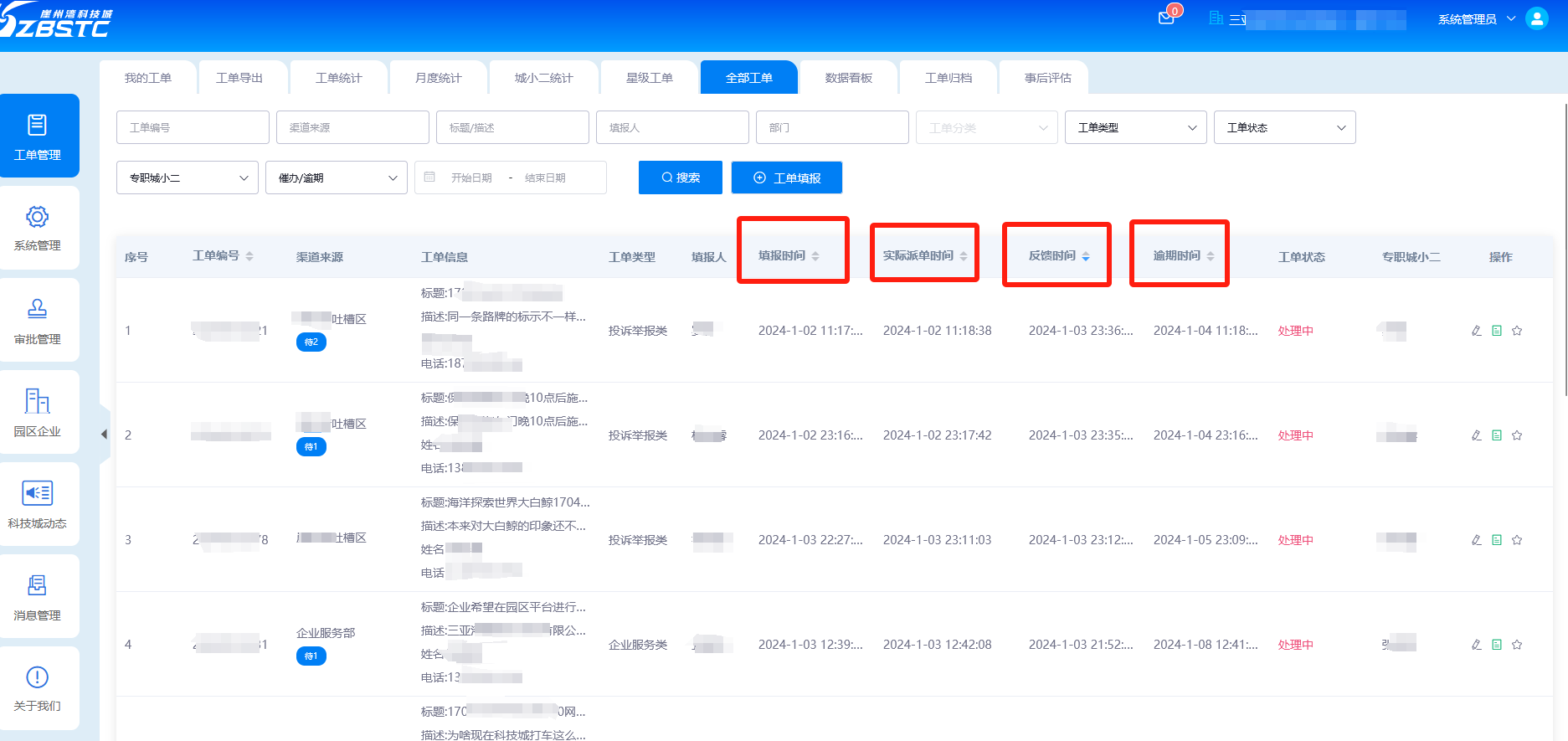Screen dimensions: 1568x741
Task: Open the 工单分类 dropdown
Action: coord(987,127)
